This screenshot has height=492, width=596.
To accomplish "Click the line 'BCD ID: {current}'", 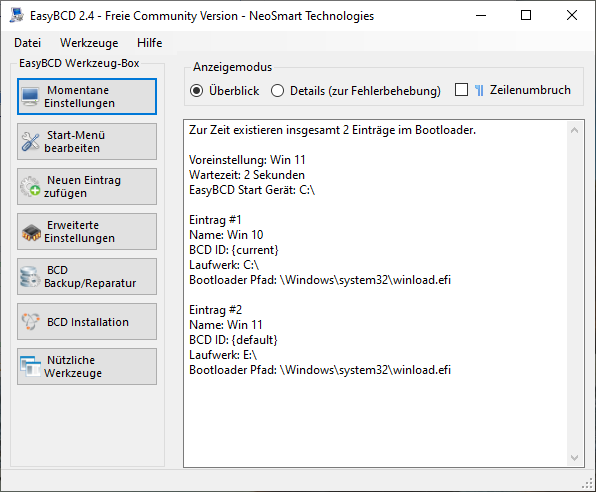I will click(234, 250).
